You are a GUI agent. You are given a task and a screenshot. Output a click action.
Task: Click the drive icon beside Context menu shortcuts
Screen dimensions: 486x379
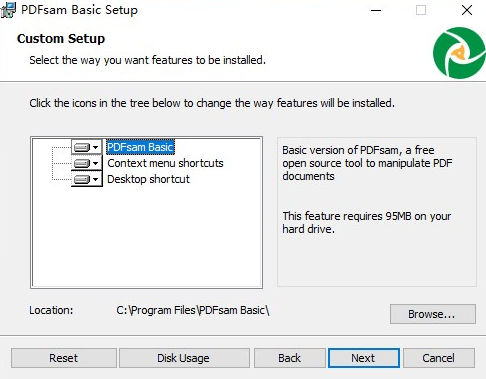82,163
